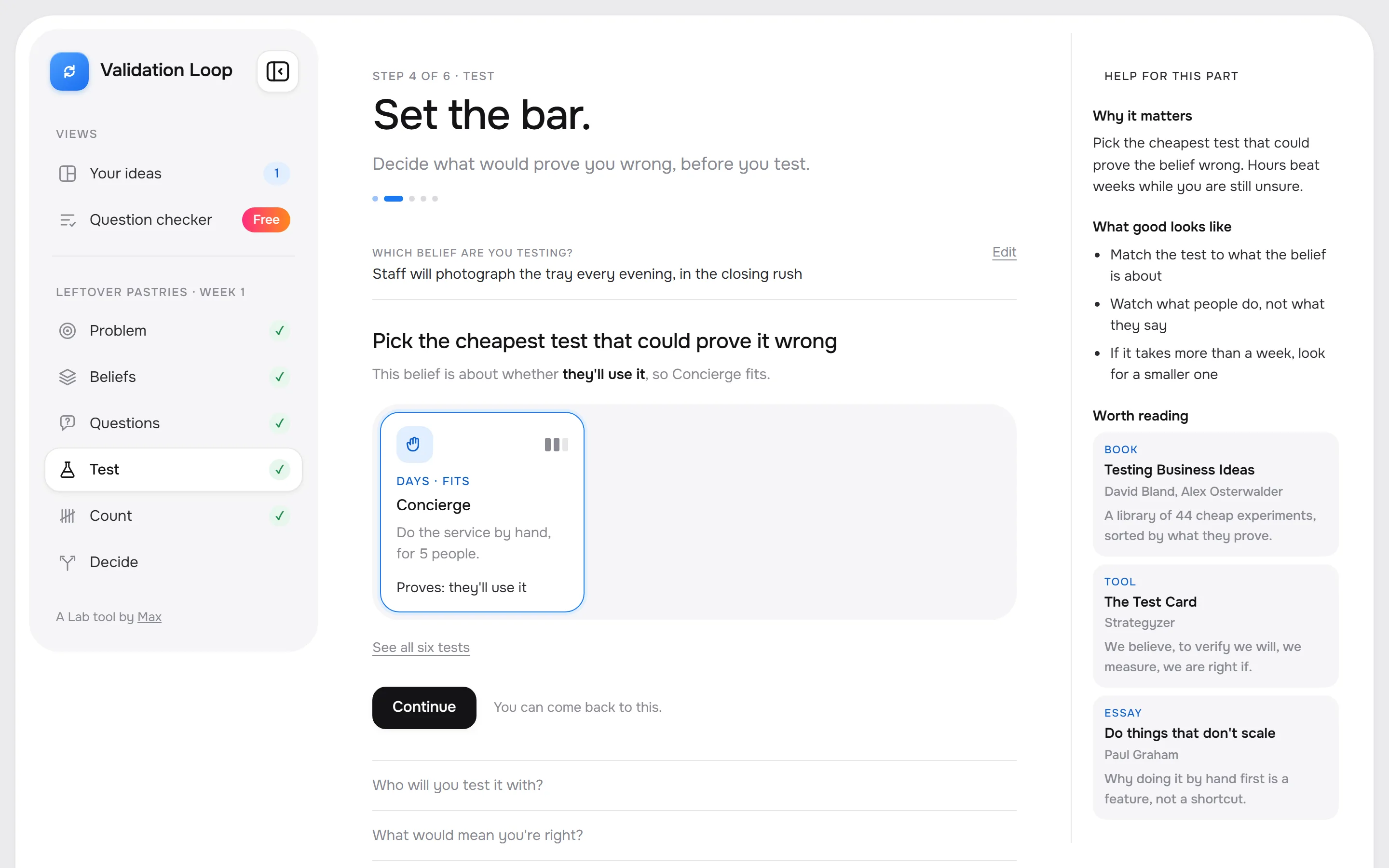Click the hand icon on Concierge card
This screenshot has width=1389, height=868.
point(414,444)
